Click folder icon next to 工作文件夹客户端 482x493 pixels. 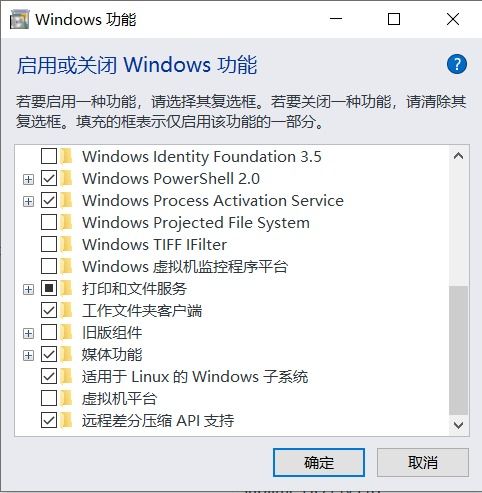point(66,310)
